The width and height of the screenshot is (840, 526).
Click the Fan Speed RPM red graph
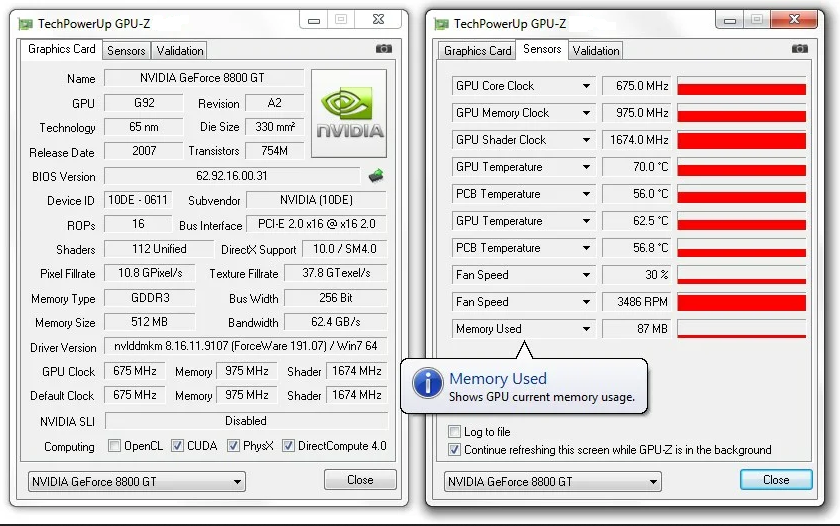click(x=741, y=302)
